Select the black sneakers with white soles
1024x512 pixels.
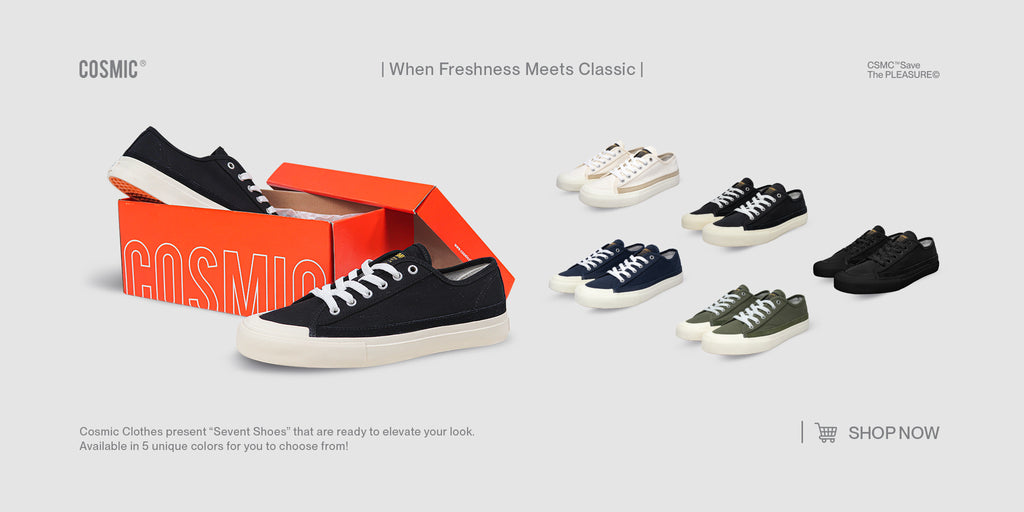(x=744, y=212)
